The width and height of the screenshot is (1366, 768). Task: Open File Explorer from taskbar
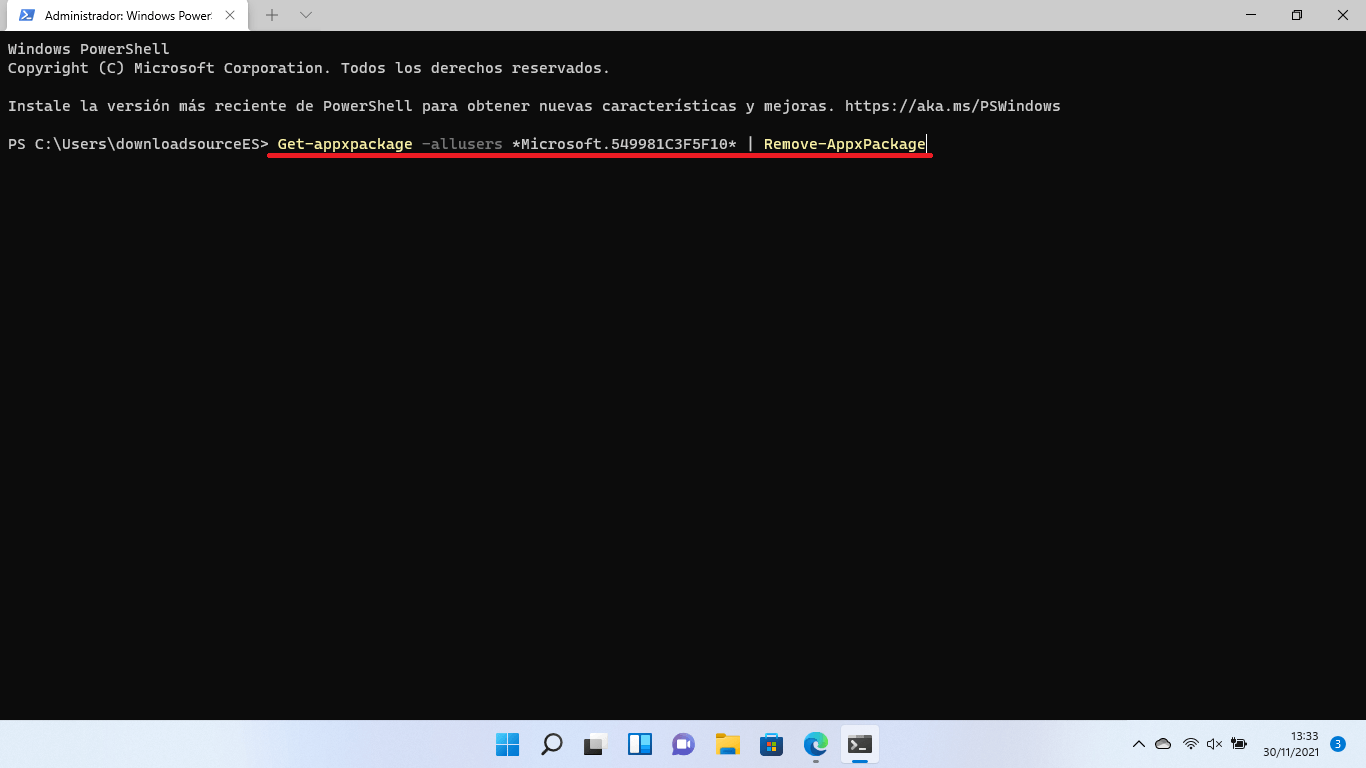coord(728,744)
